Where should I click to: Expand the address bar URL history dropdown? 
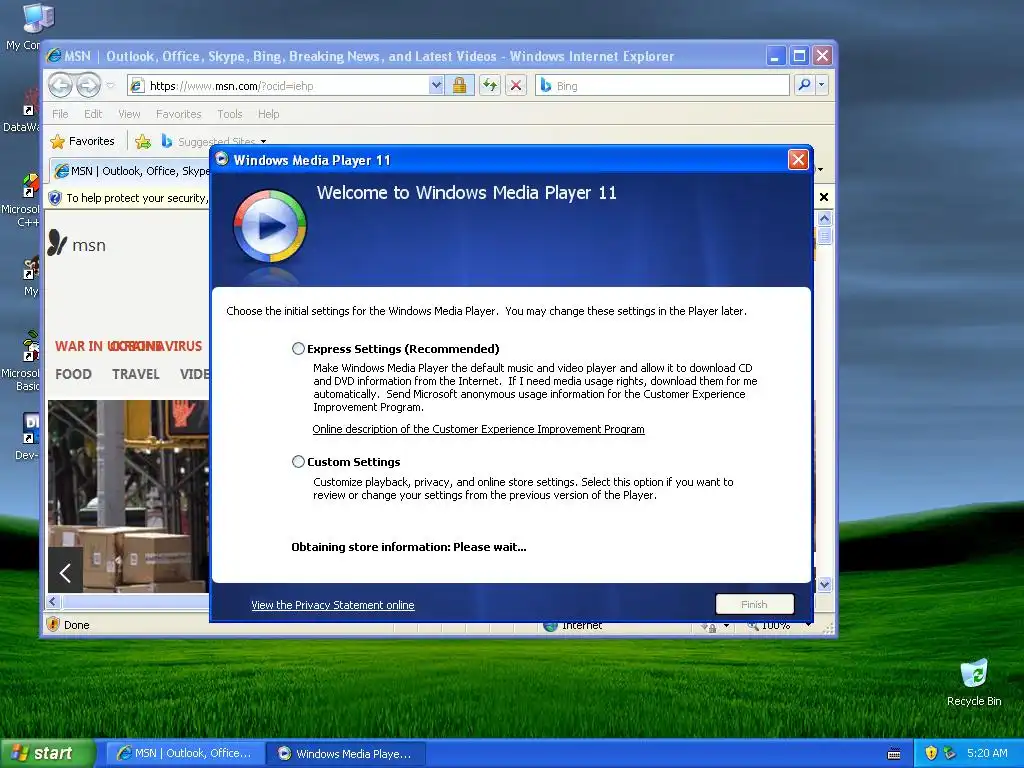pyautogui.click(x=436, y=85)
